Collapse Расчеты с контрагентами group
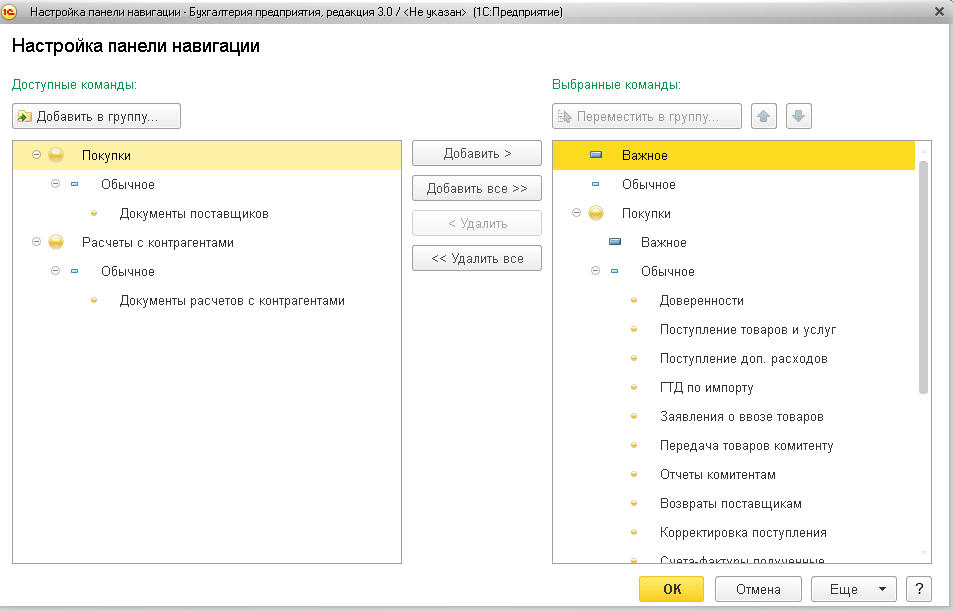 pyautogui.click(x=36, y=242)
